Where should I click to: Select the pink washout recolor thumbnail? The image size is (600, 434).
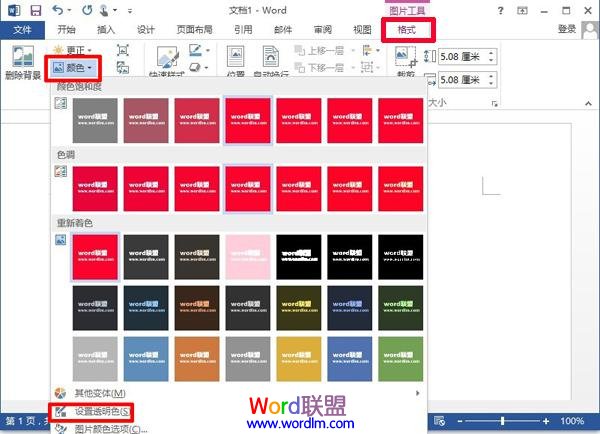[x=248, y=257]
